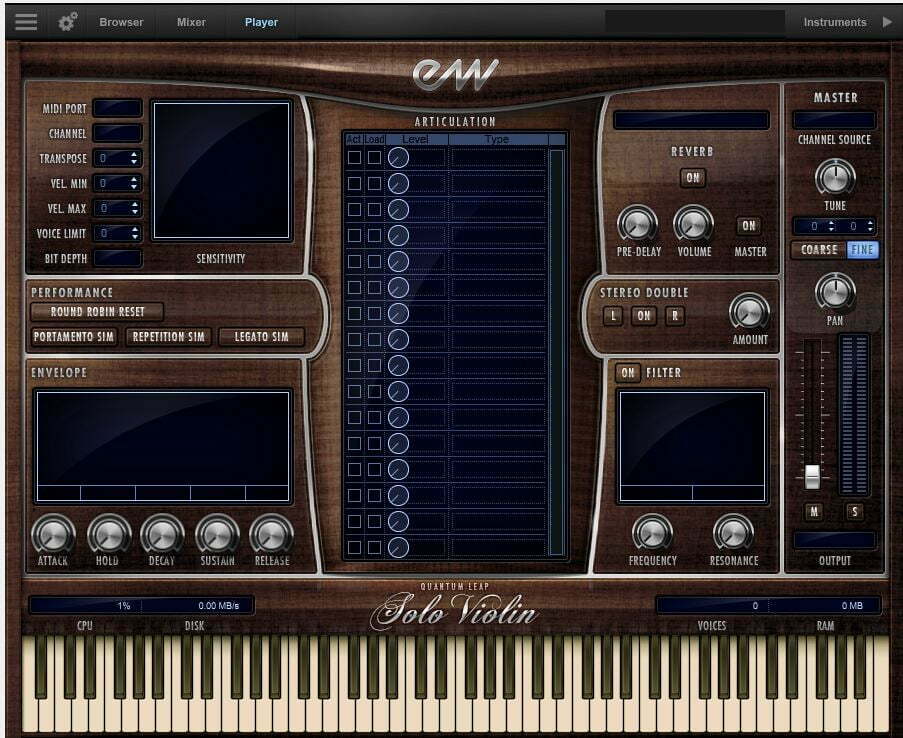Click the filter Resonance knob
Viewport: 903px width, 738px height.
coord(733,532)
